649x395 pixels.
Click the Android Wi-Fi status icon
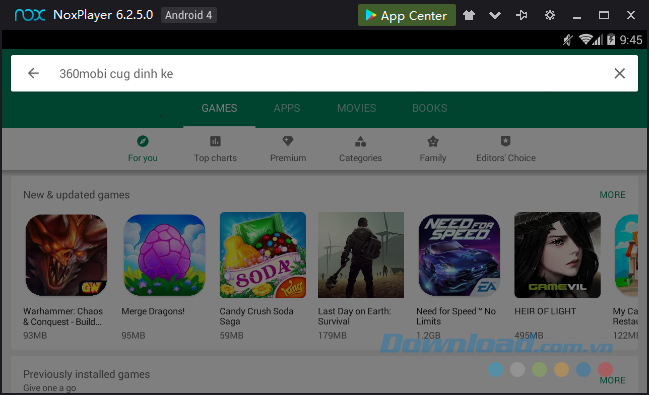click(585, 40)
